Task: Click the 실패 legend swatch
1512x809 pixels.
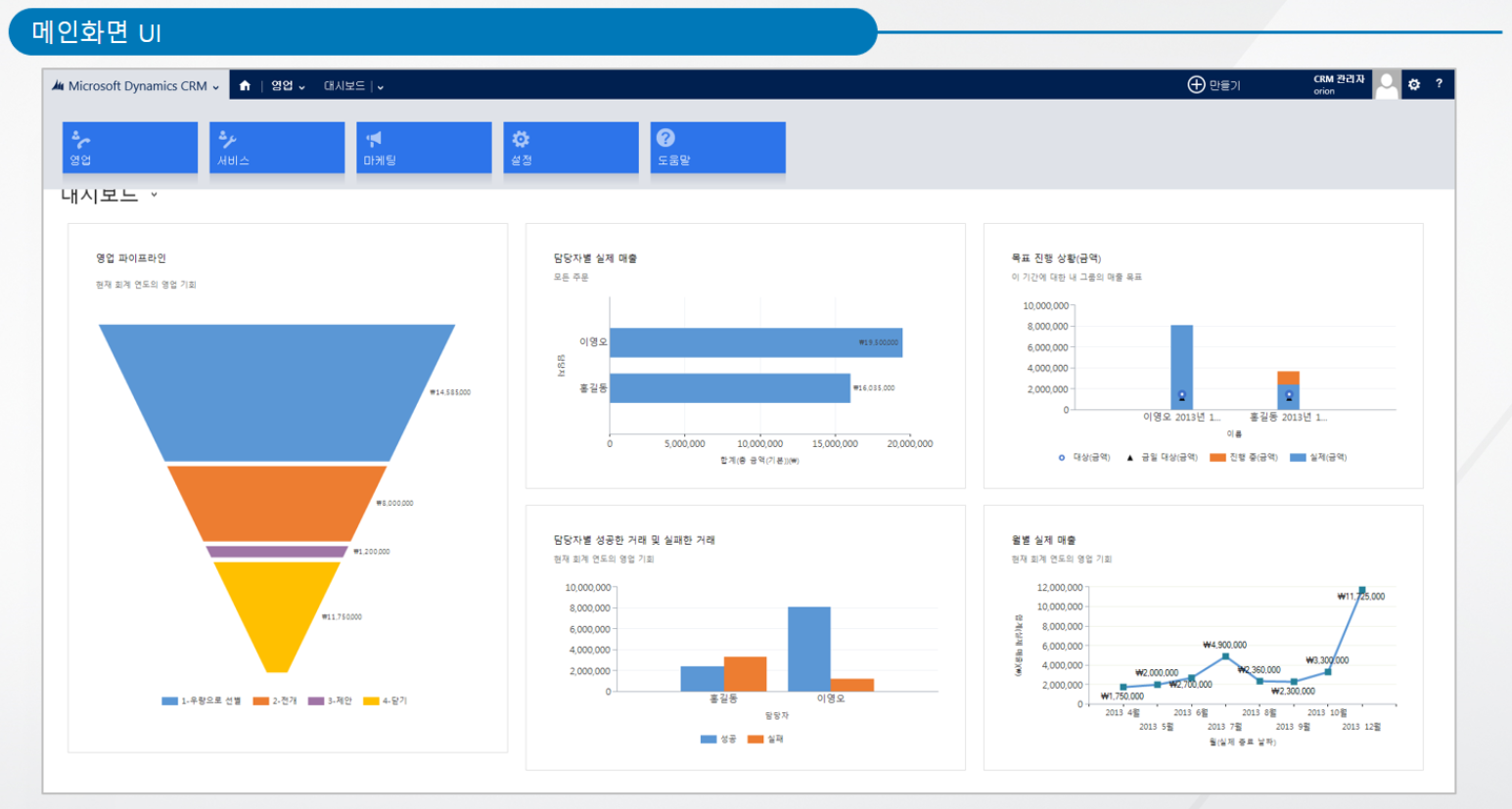Action: tap(756, 740)
